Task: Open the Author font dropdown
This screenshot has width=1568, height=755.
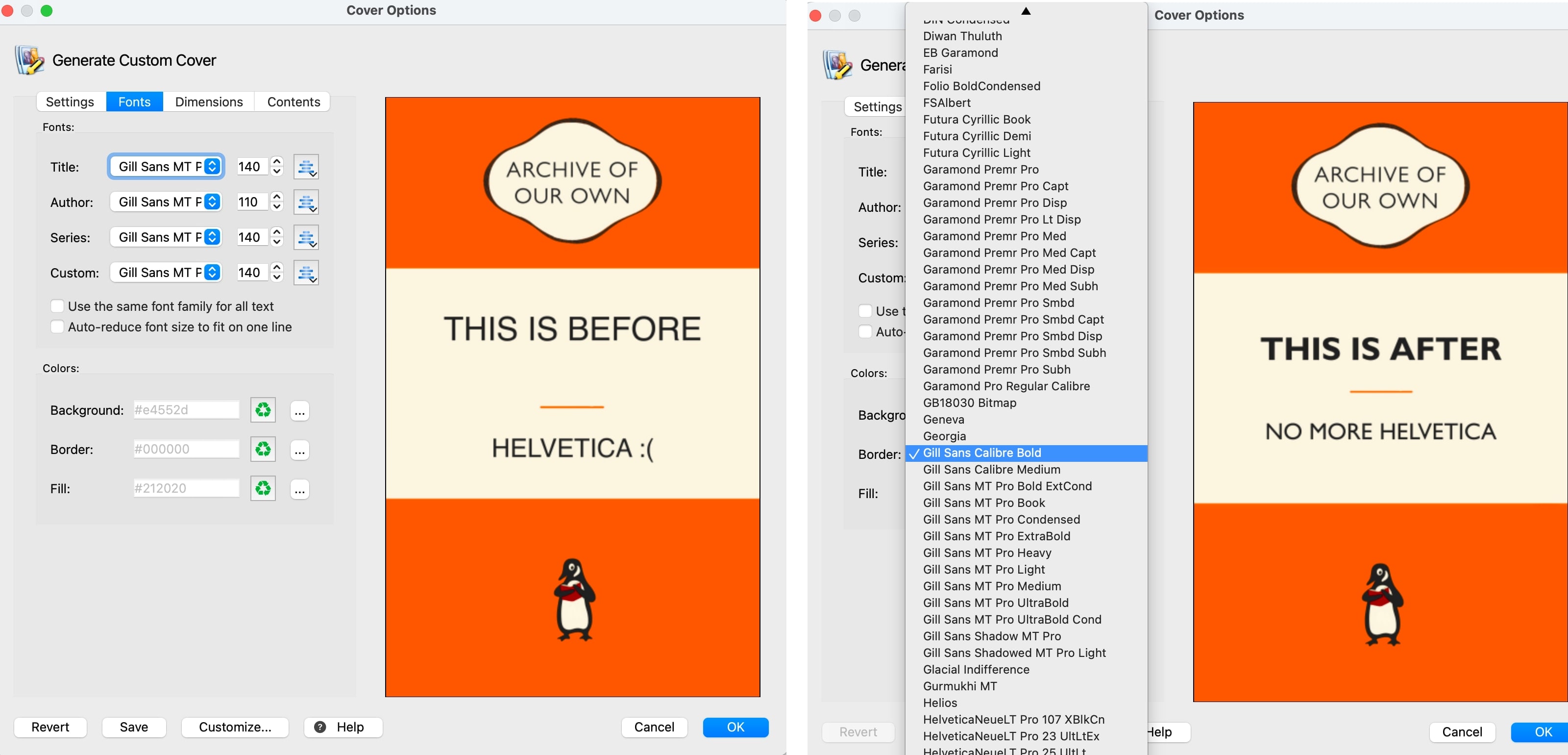Action: pos(167,202)
